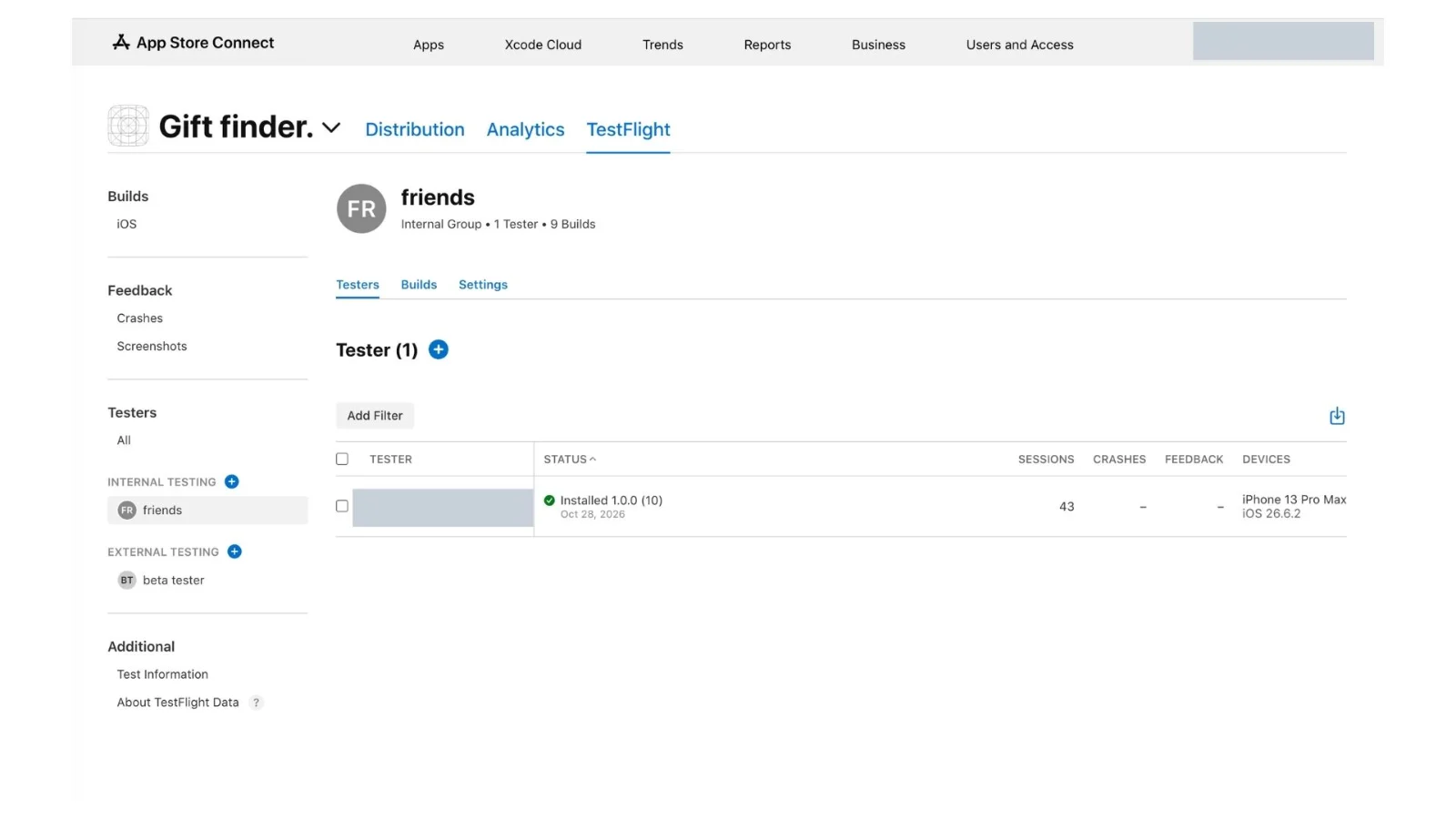Click the Gift finder app icon
Image resolution: width=1456 pixels, height=819 pixels.
[x=128, y=126]
